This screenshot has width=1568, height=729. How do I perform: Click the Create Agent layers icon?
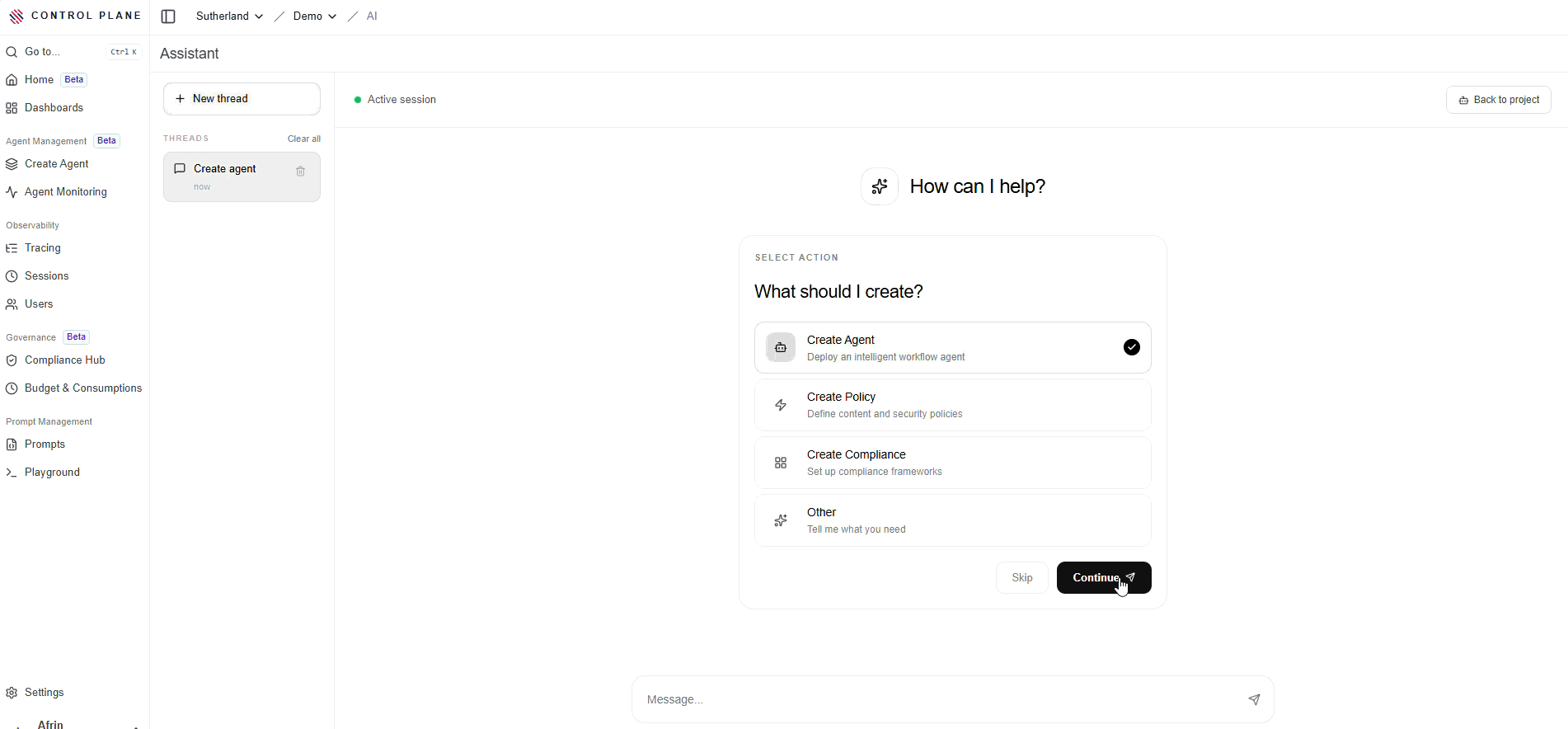tap(12, 164)
